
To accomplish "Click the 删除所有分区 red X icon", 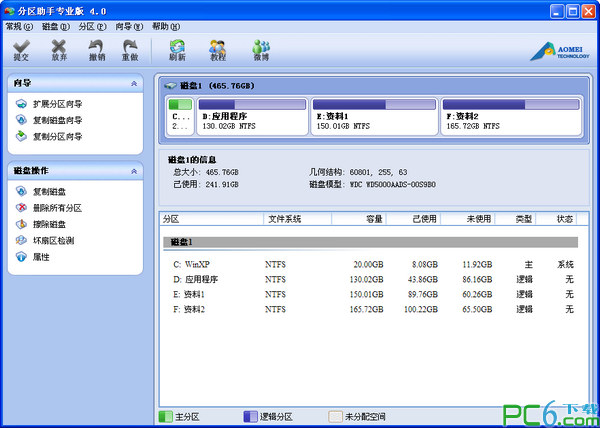I will tap(21, 208).
